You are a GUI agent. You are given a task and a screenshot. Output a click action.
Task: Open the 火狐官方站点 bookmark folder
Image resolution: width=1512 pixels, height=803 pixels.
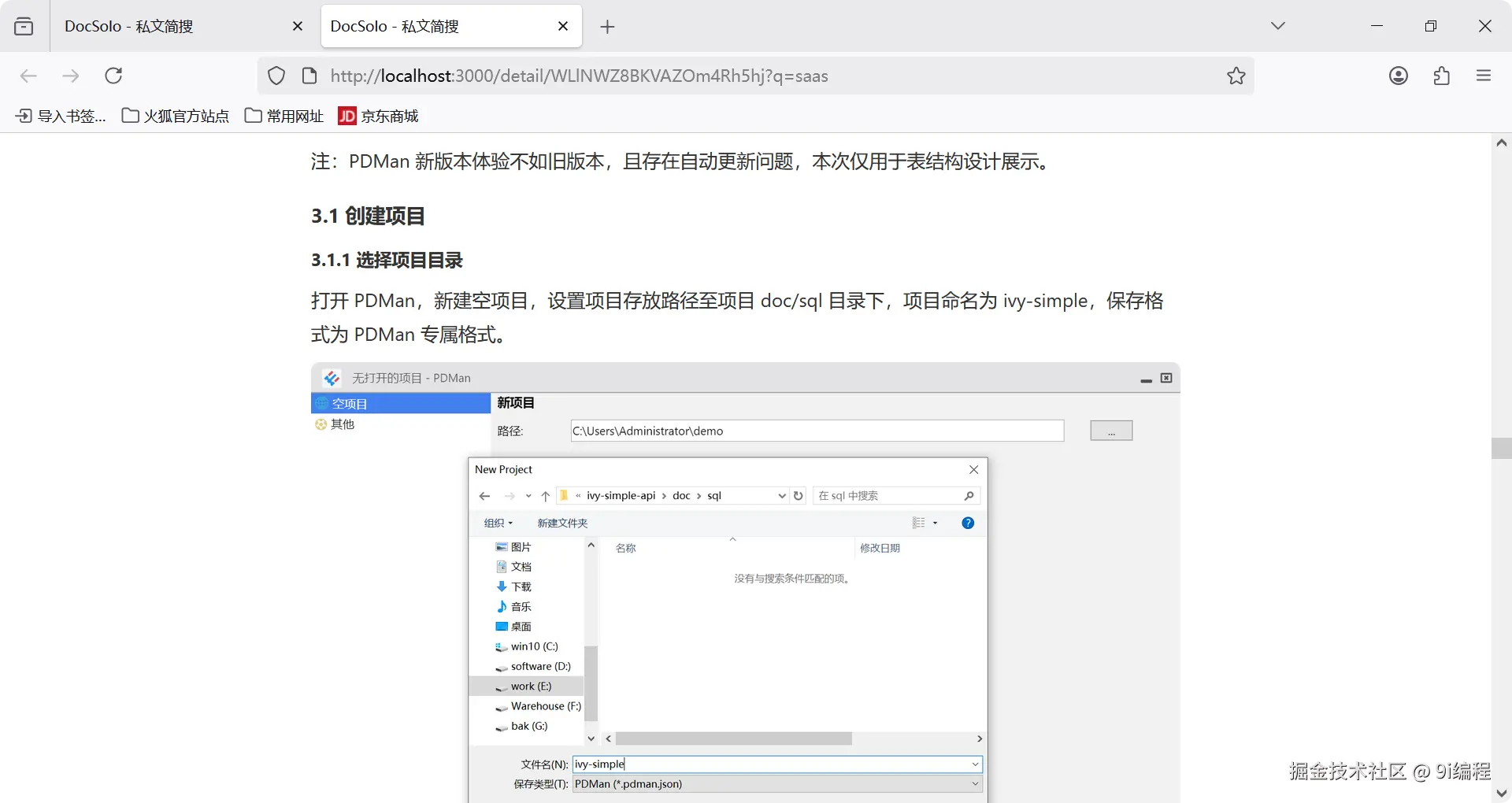pyautogui.click(x=176, y=116)
